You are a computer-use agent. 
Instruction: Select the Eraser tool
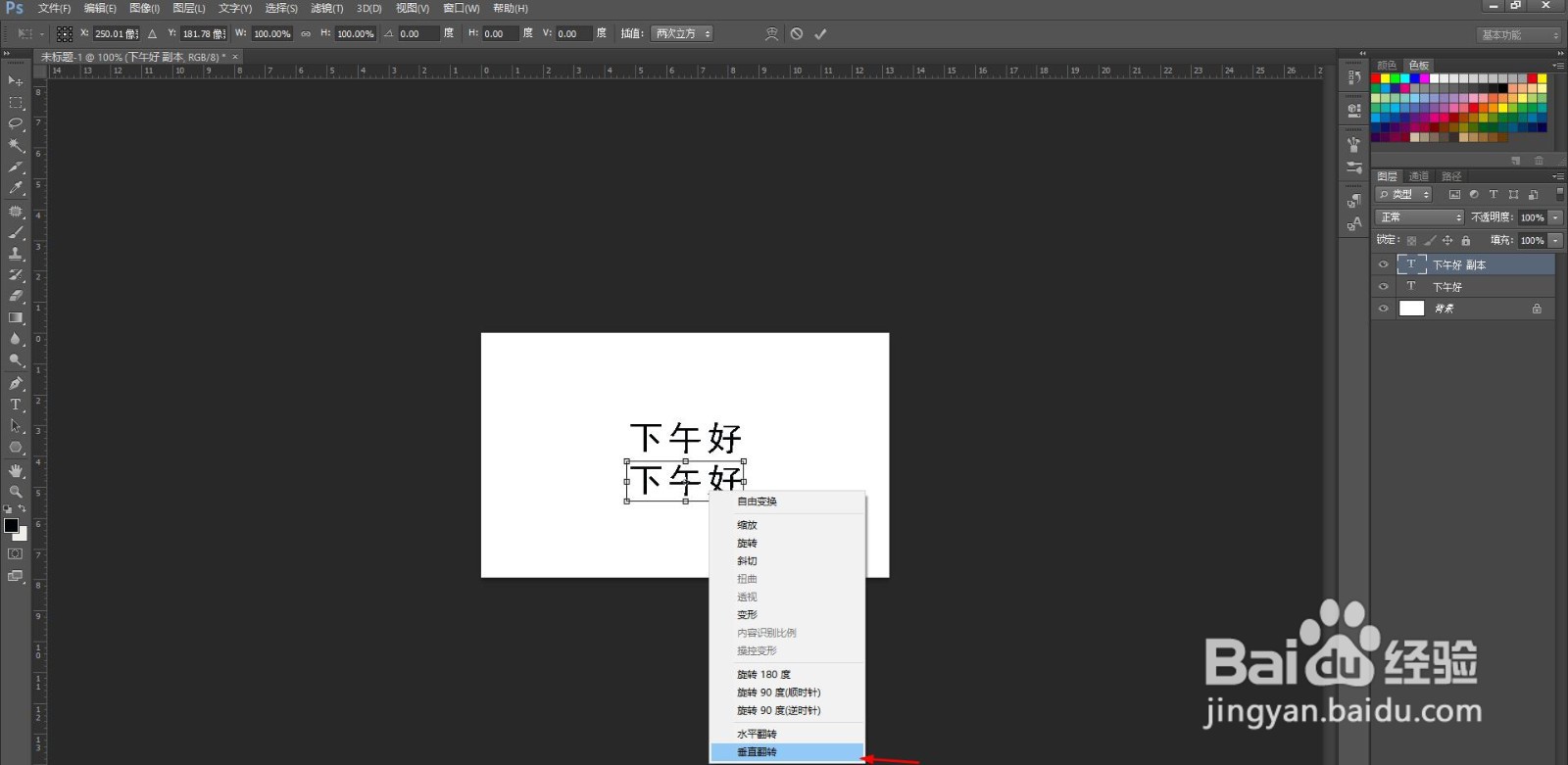point(16,296)
